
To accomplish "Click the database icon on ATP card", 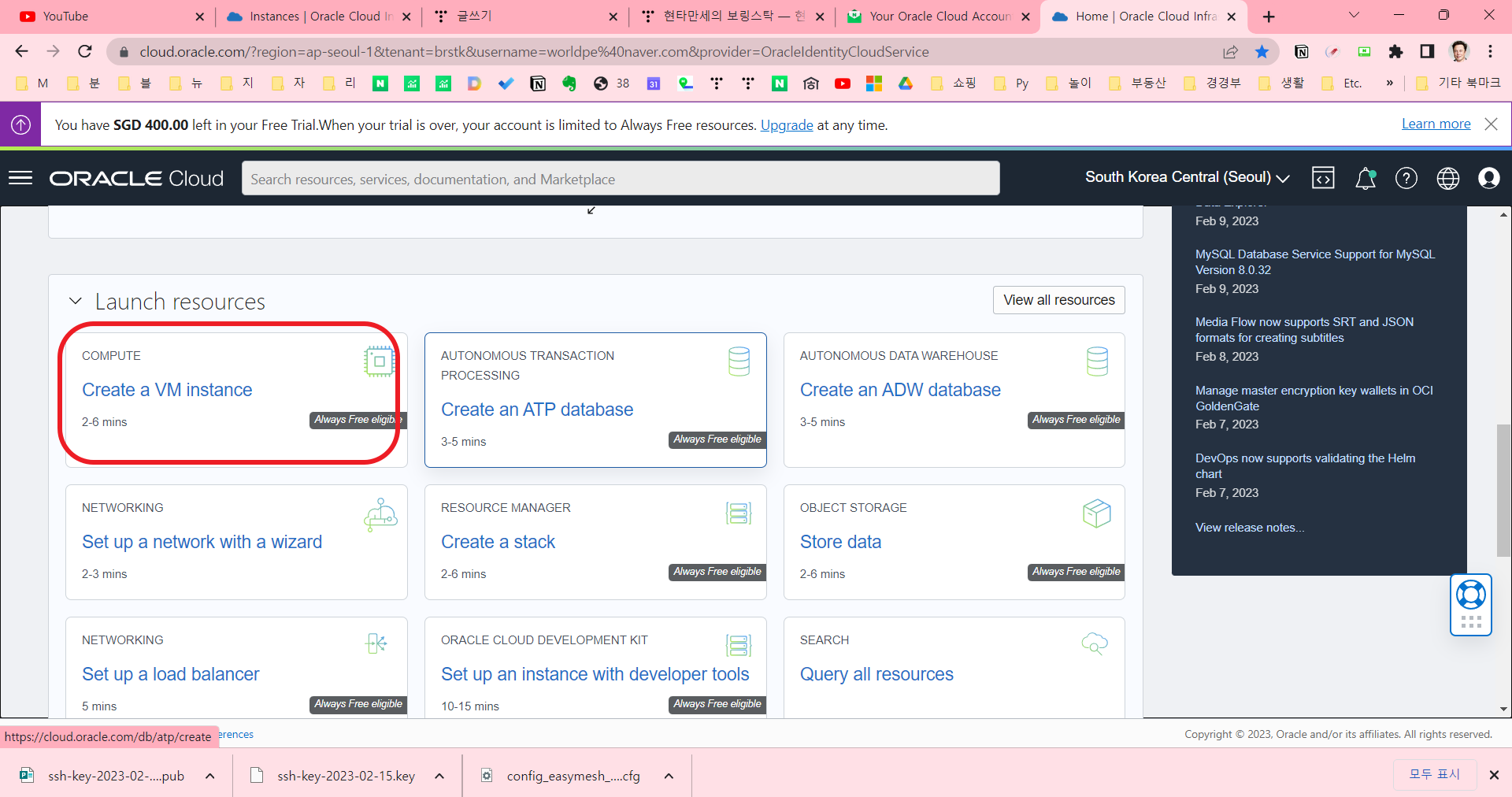I will point(739,361).
